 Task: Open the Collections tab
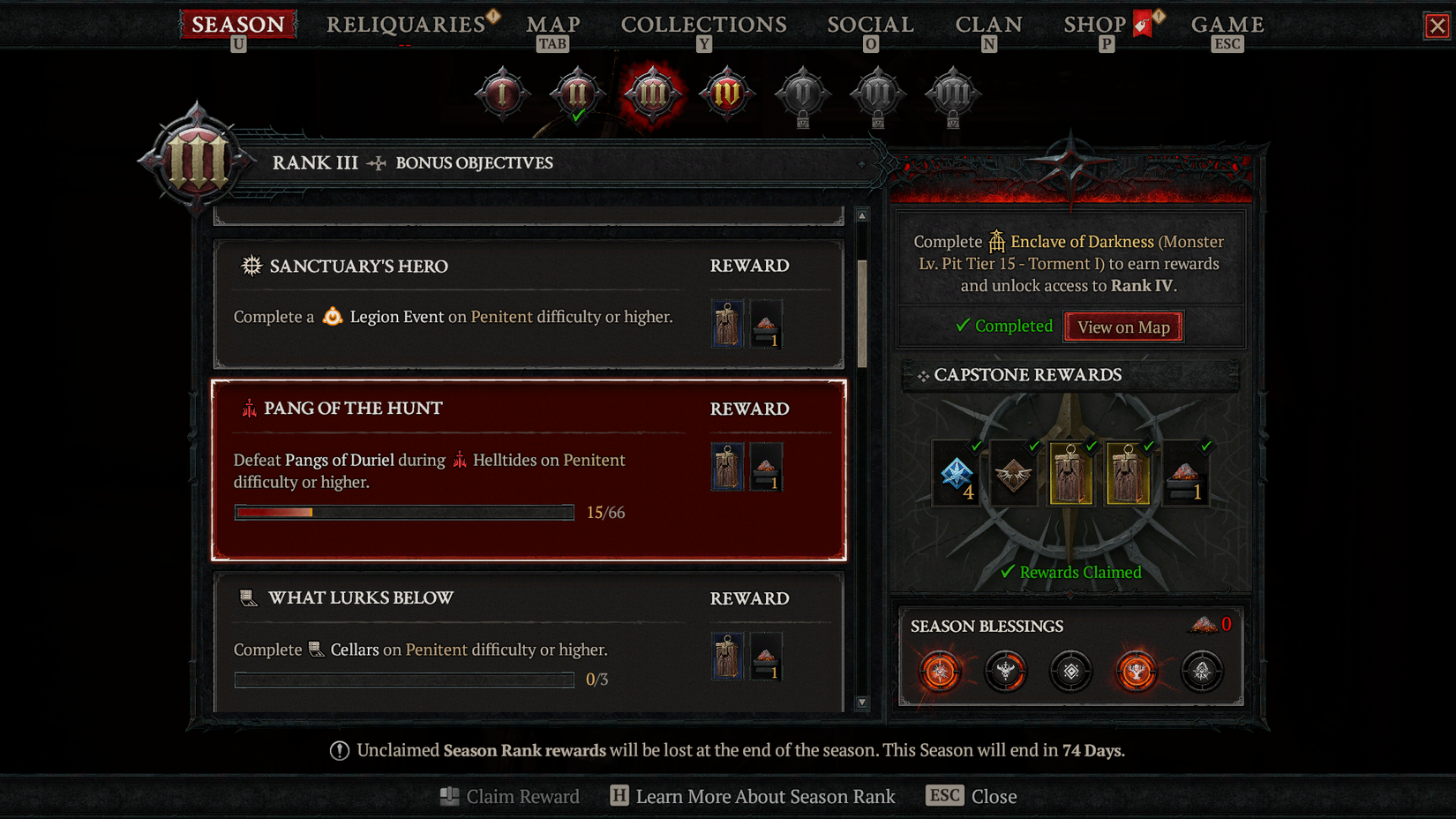point(703,25)
